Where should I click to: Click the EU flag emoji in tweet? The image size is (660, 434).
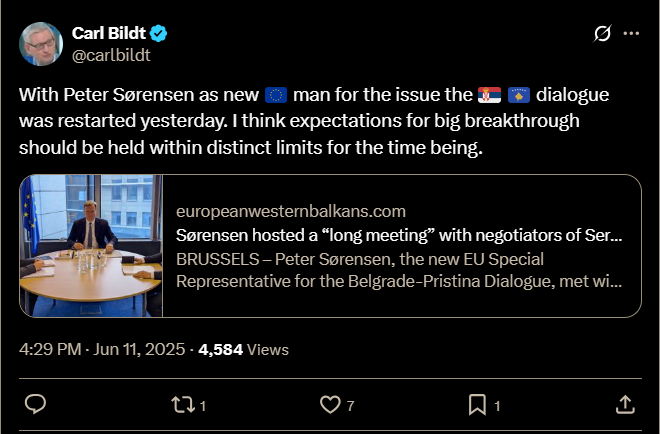coord(276,95)
